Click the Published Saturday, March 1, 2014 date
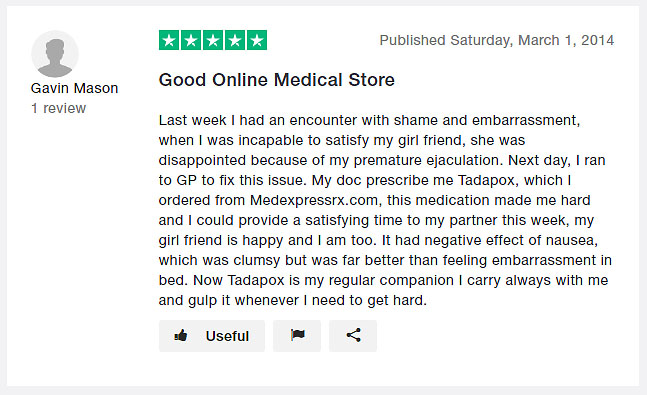This screenshot has width=647, height=395. pos(497,40)
